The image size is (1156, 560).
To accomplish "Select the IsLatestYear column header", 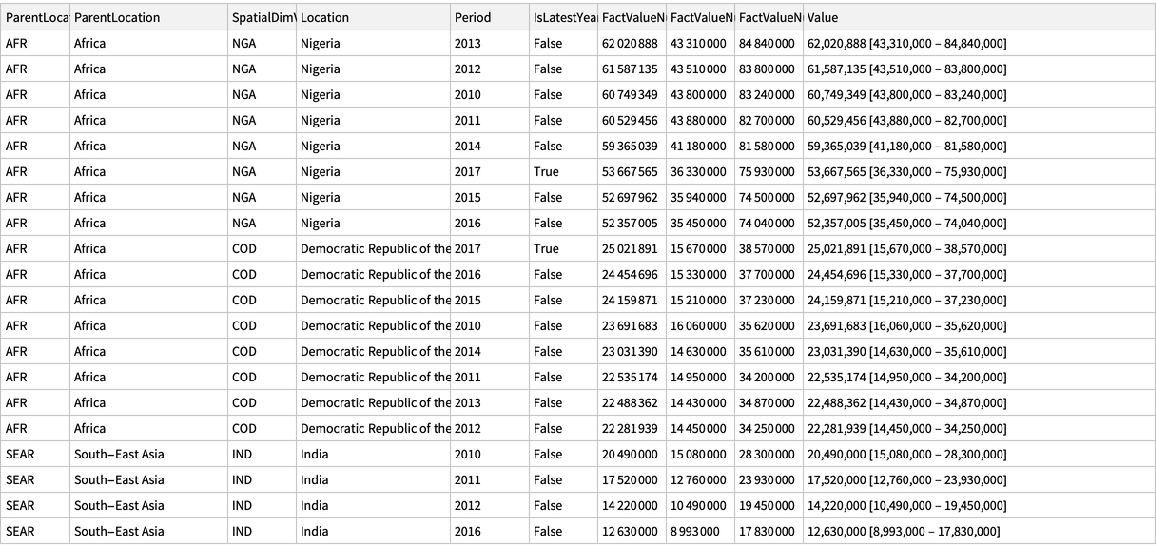I will coord(564,18).
